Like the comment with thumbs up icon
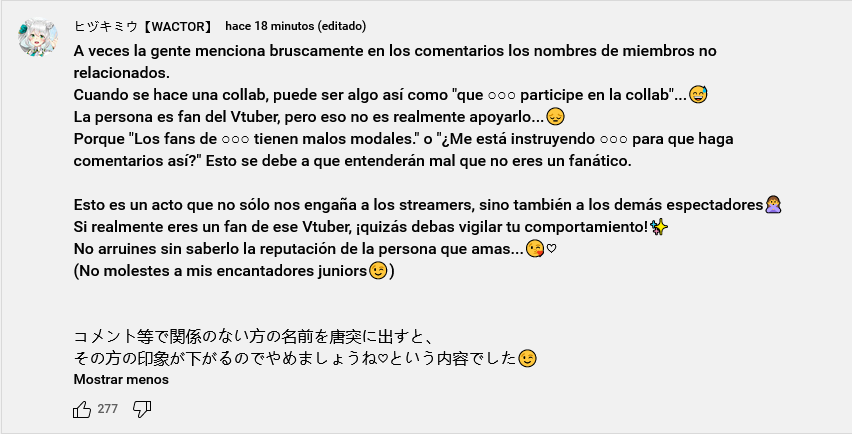Screen dimensions: 852x434 pos(82,409)
